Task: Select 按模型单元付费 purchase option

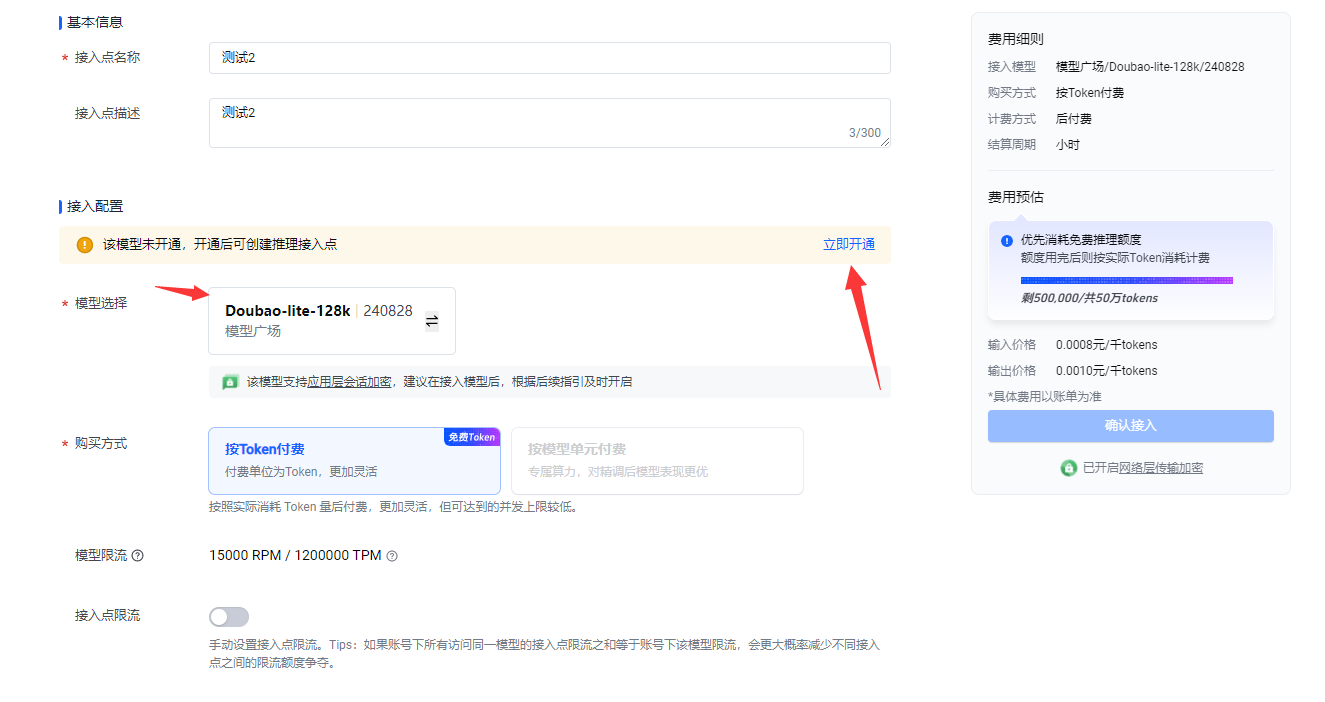Action: [x=657, y=461]
